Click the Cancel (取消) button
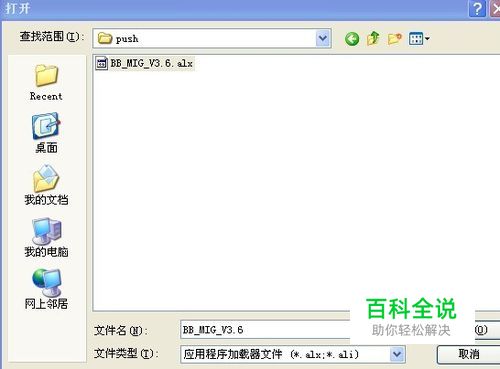500x369 pixels. [468, 354]
